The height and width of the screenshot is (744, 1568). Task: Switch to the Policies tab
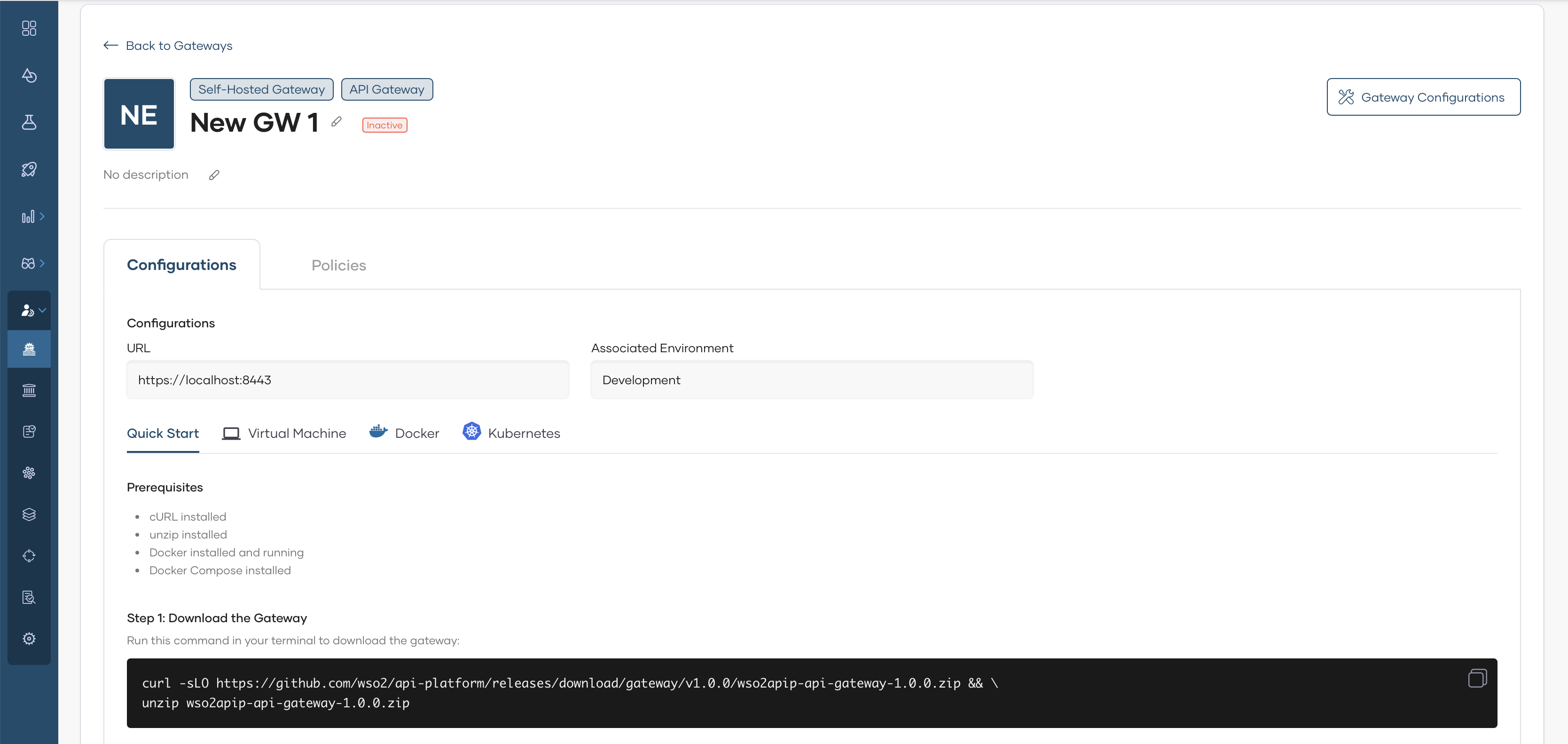tap(338, 265)
